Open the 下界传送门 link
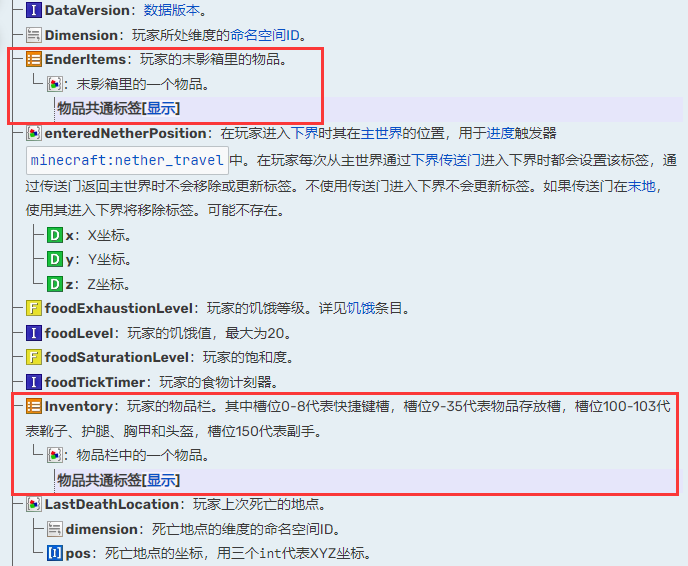The height and width of the screenshot is (566, 688). point(446,160)
